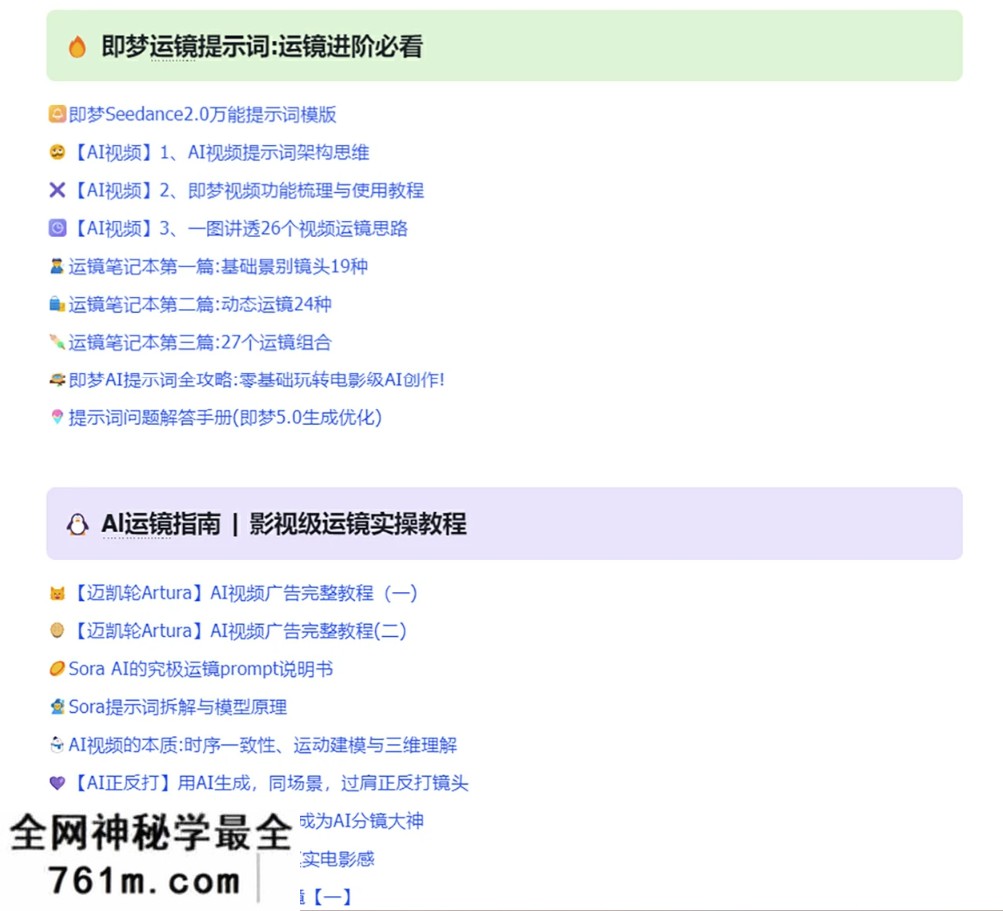
Task: Click blue bag icon before 运镜笔记本第二篇
Action: point(58,304)
